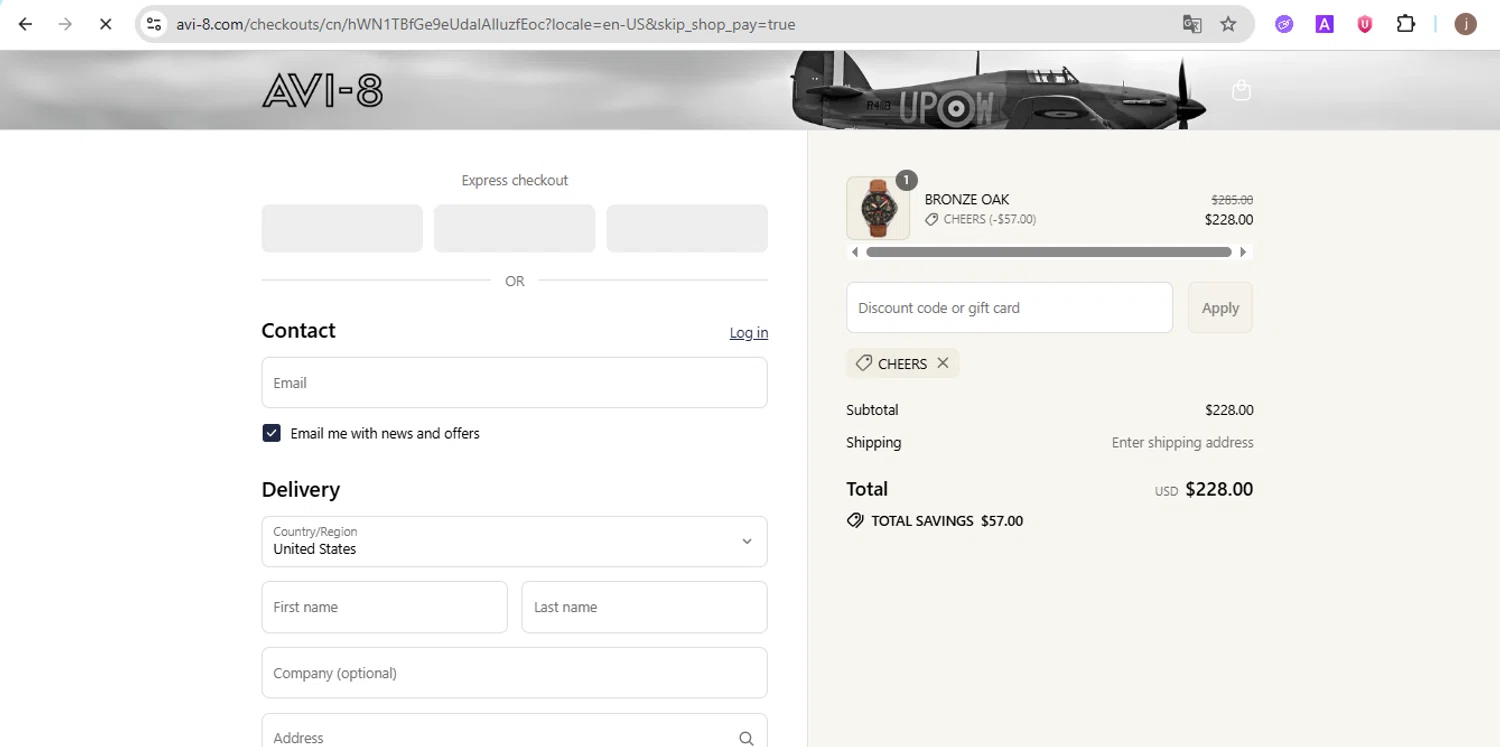Focus the Discount code or gift card field
Screen dimensions: 1500x747
[1009, 308]
